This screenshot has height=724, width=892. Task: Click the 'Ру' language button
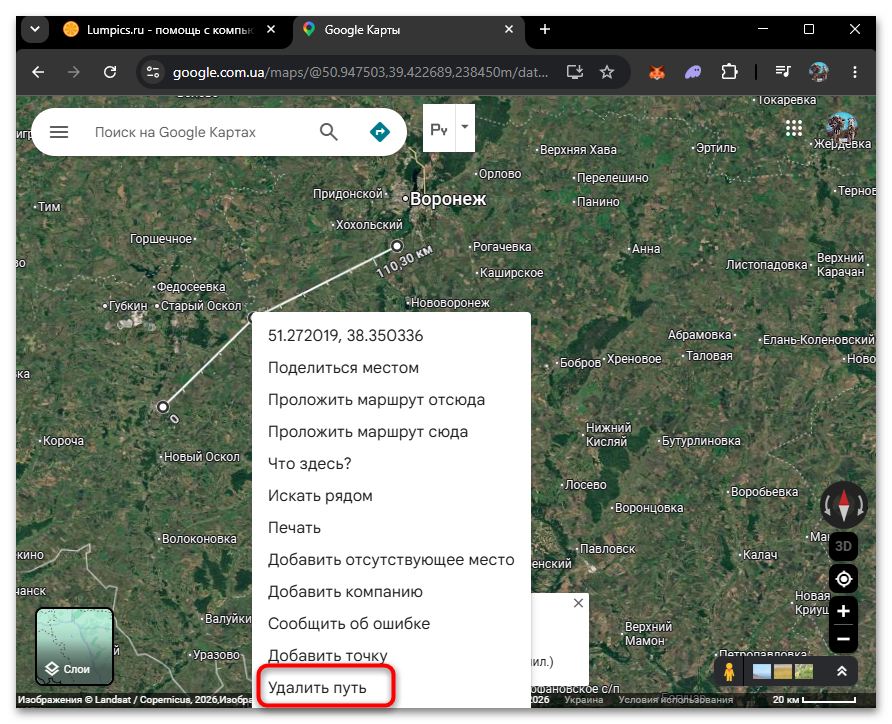(x=439, y=129)
